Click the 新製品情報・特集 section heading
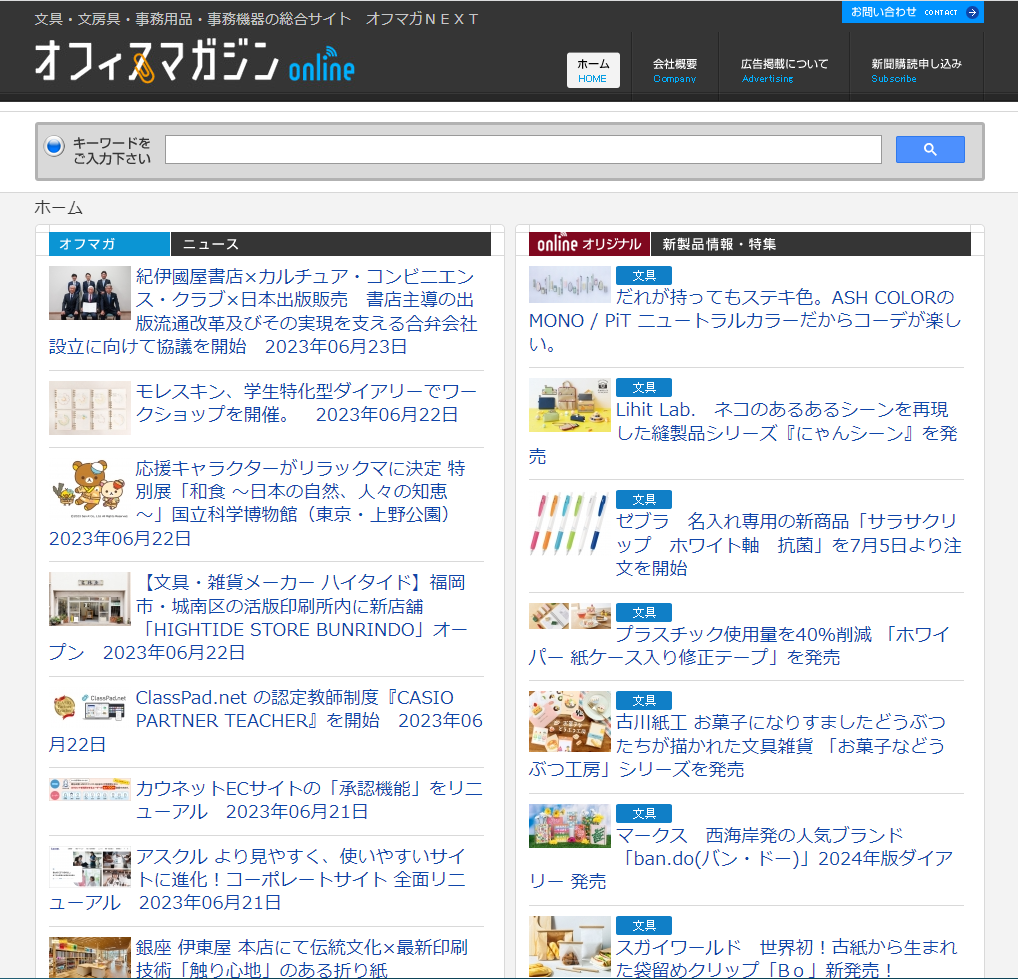Image resolution: width=1018 pixels, height=979 pixels. [x=719, y=244]
